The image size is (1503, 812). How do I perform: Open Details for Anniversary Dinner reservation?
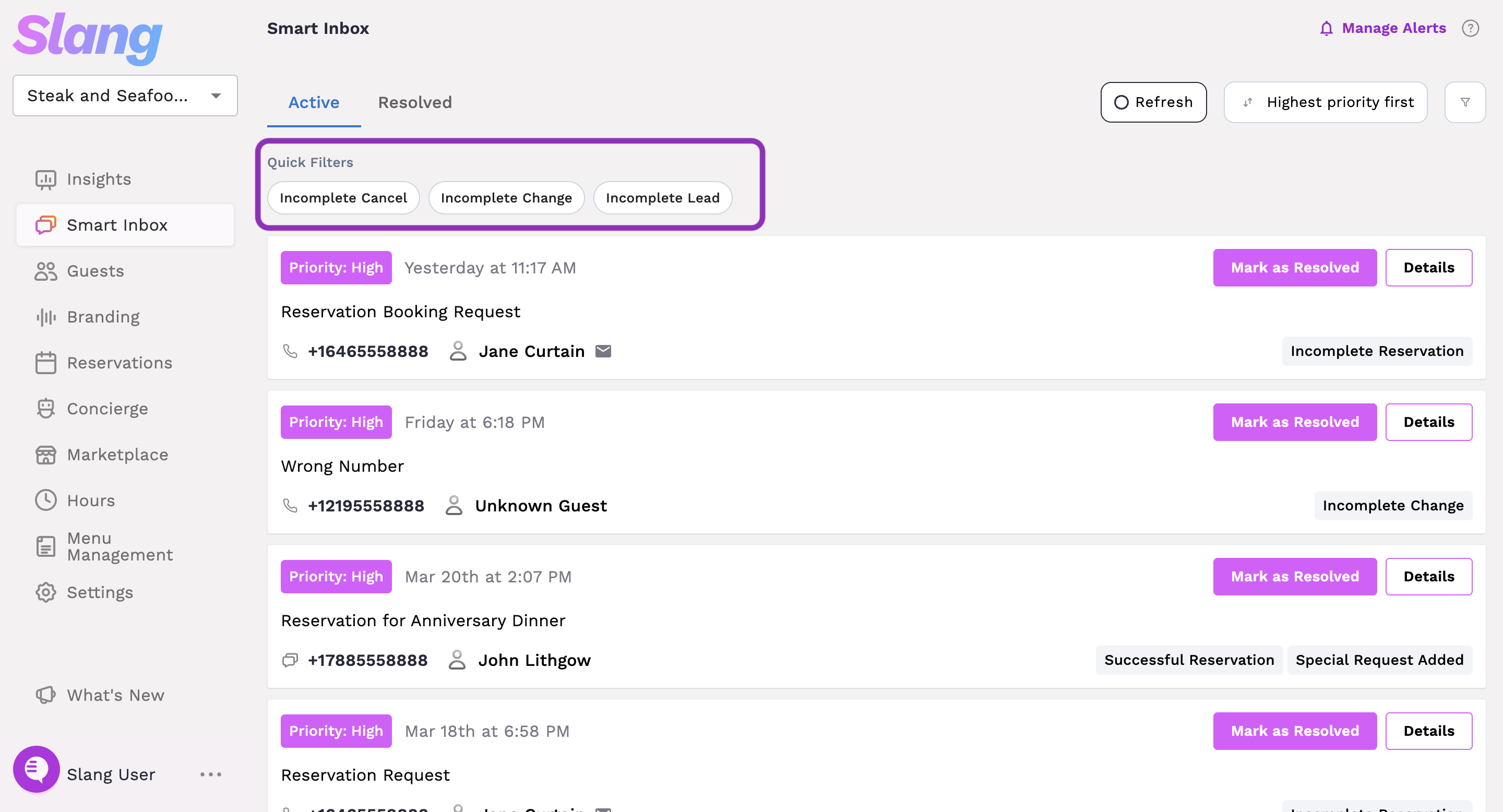click(1429, 577)
